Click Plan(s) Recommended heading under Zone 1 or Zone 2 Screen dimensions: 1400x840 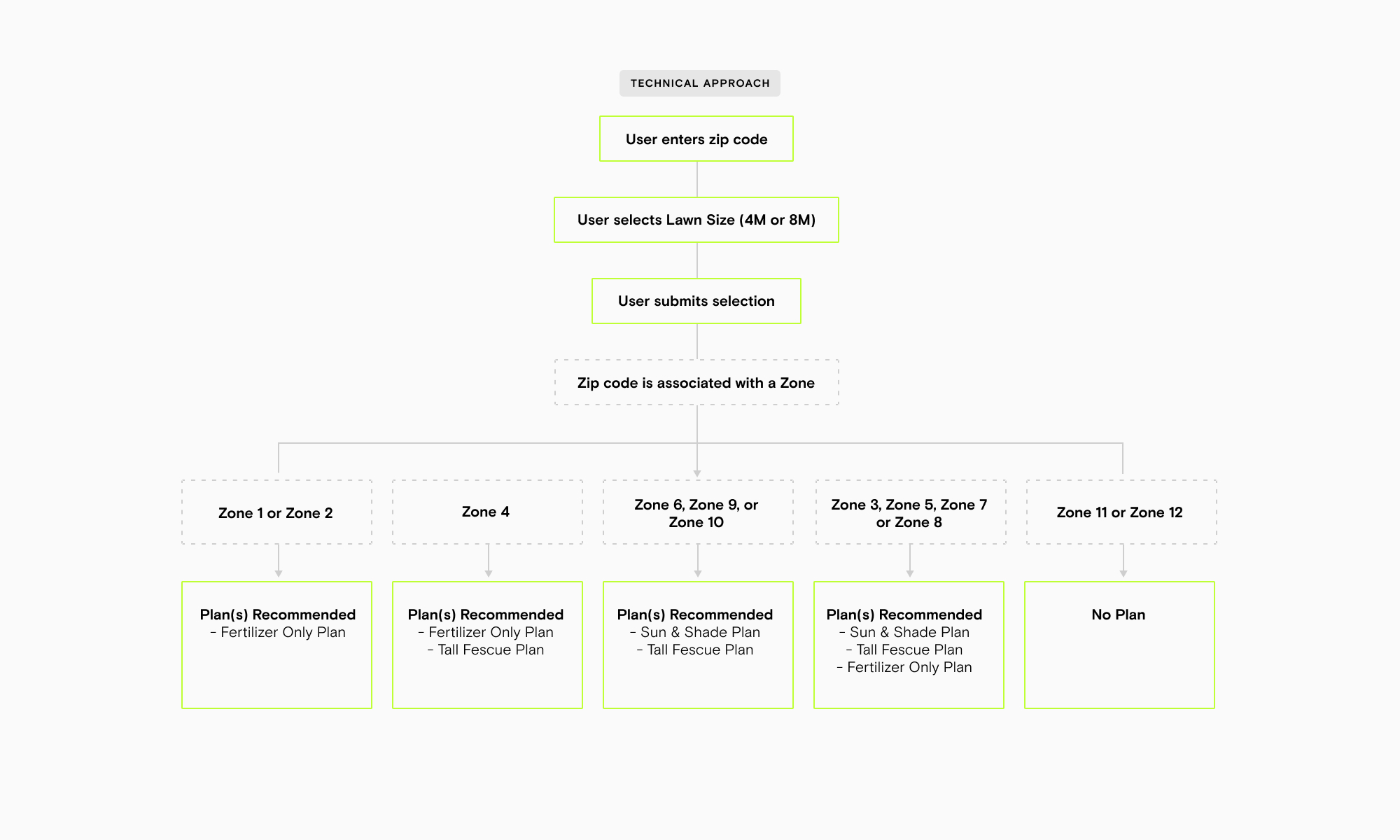tap(278, 615)
